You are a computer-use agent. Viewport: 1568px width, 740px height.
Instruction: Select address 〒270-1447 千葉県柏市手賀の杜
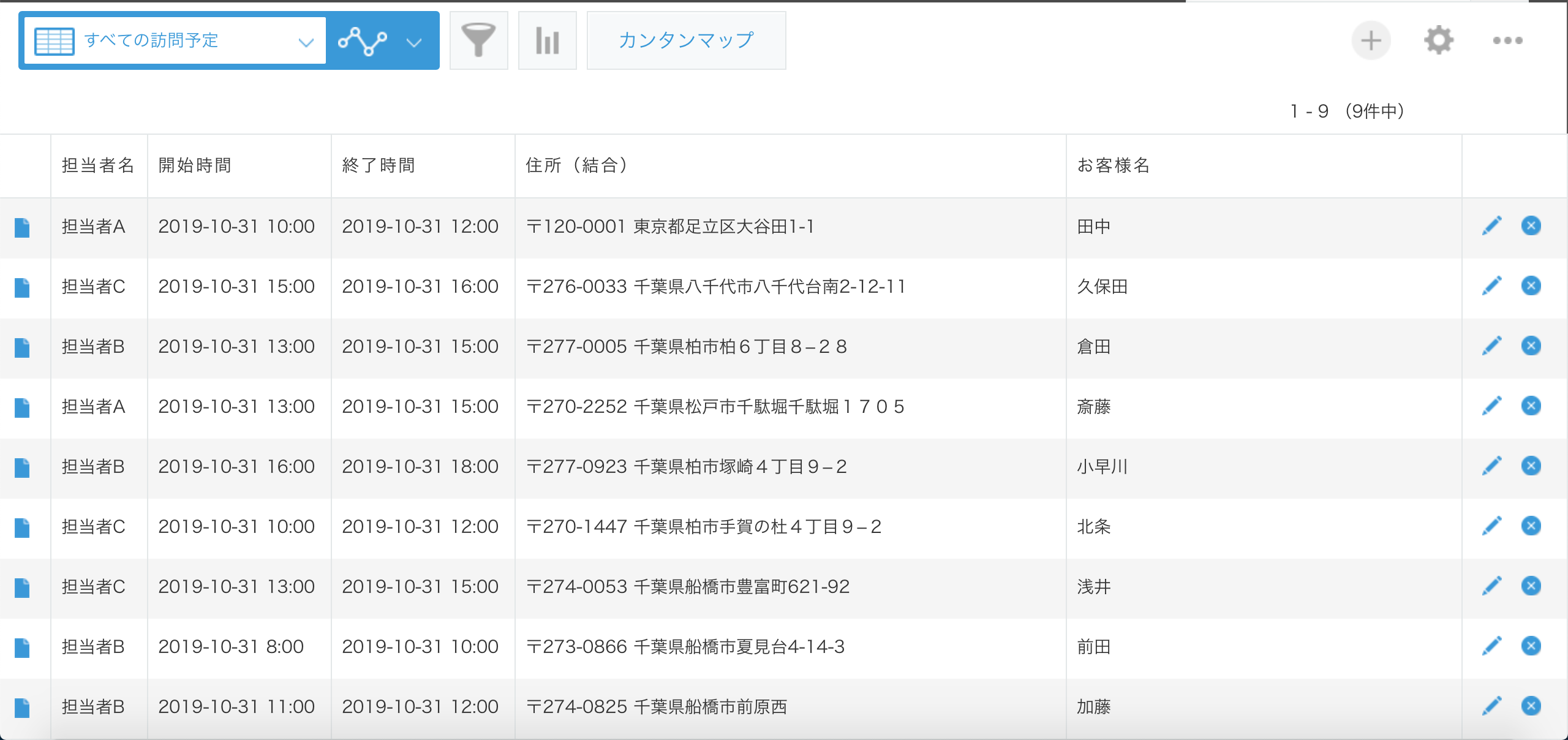click(704, 527)
